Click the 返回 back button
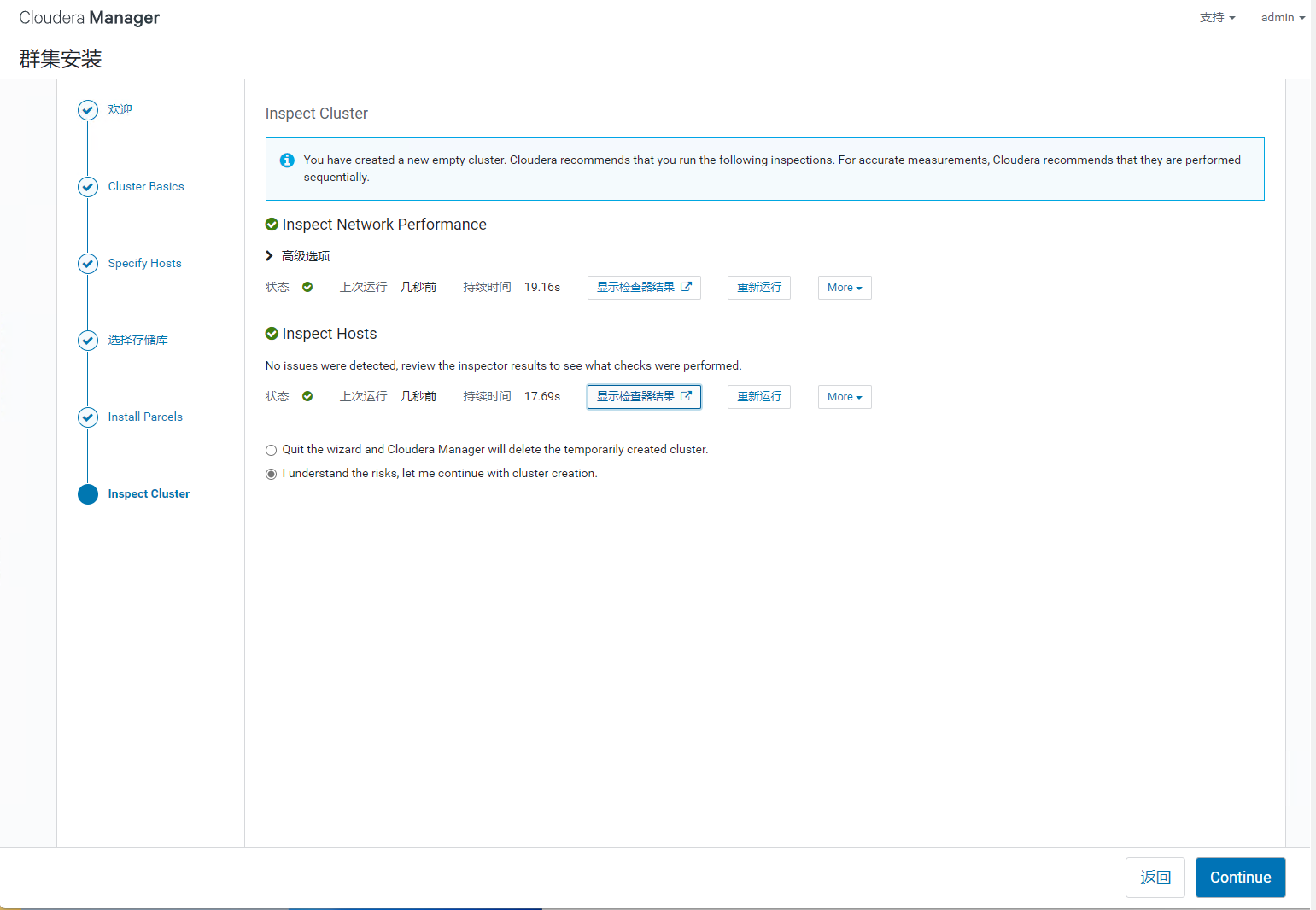1316x910 pixels. pos(1155,878)
